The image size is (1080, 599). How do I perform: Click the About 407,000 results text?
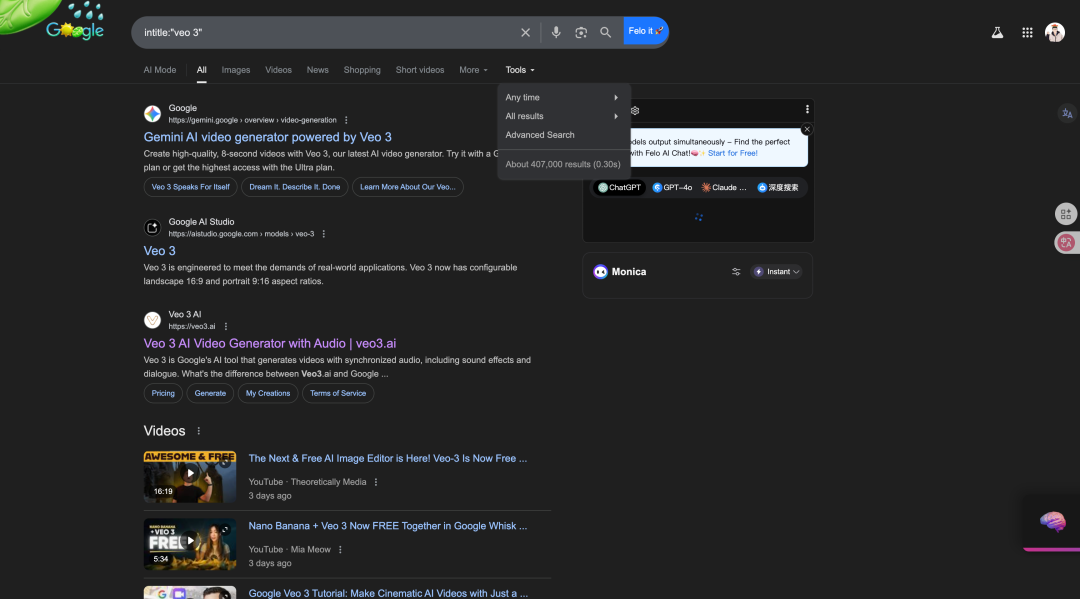coord(563,165)
